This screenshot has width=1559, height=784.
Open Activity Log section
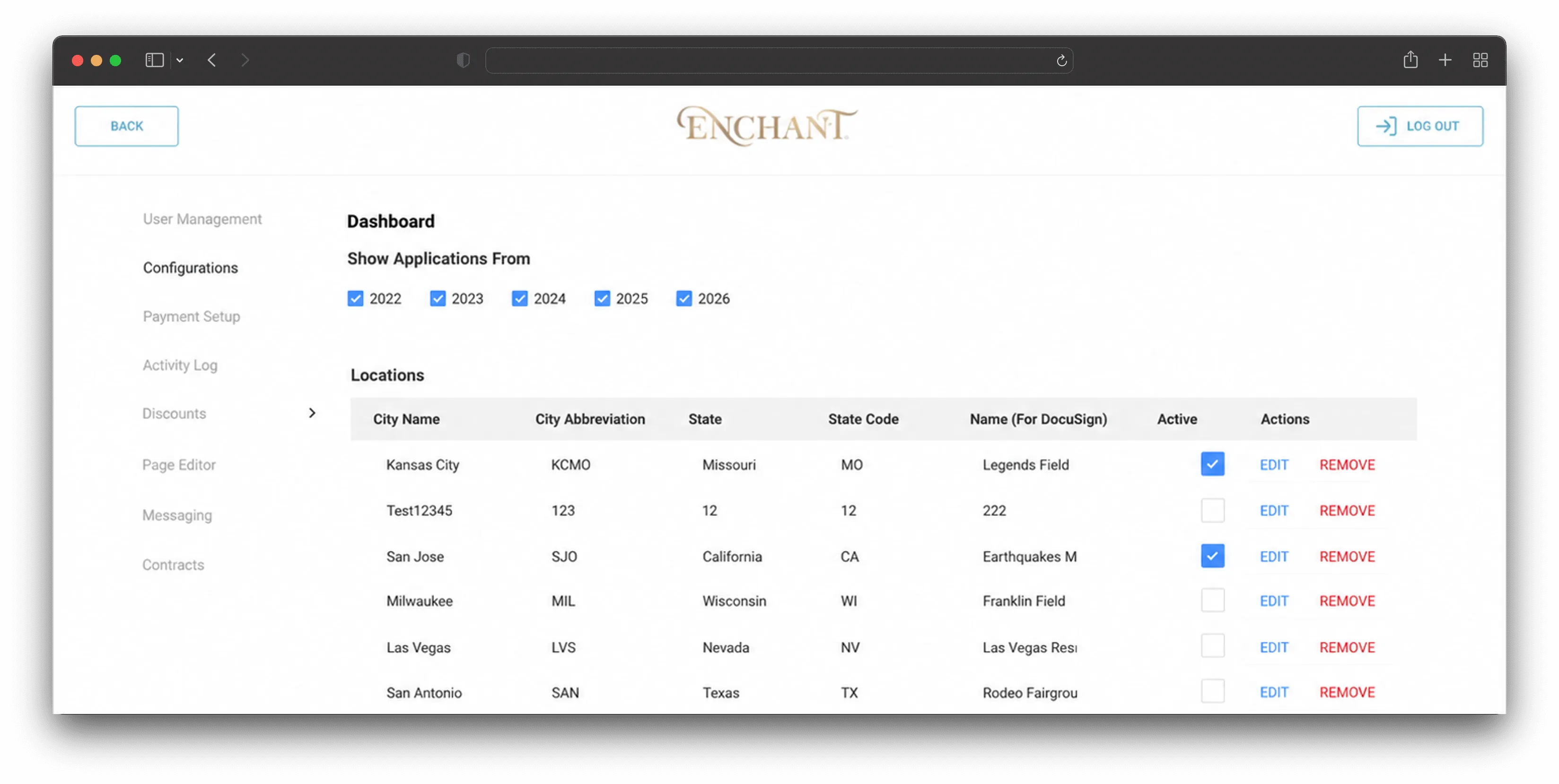point(180,365)
